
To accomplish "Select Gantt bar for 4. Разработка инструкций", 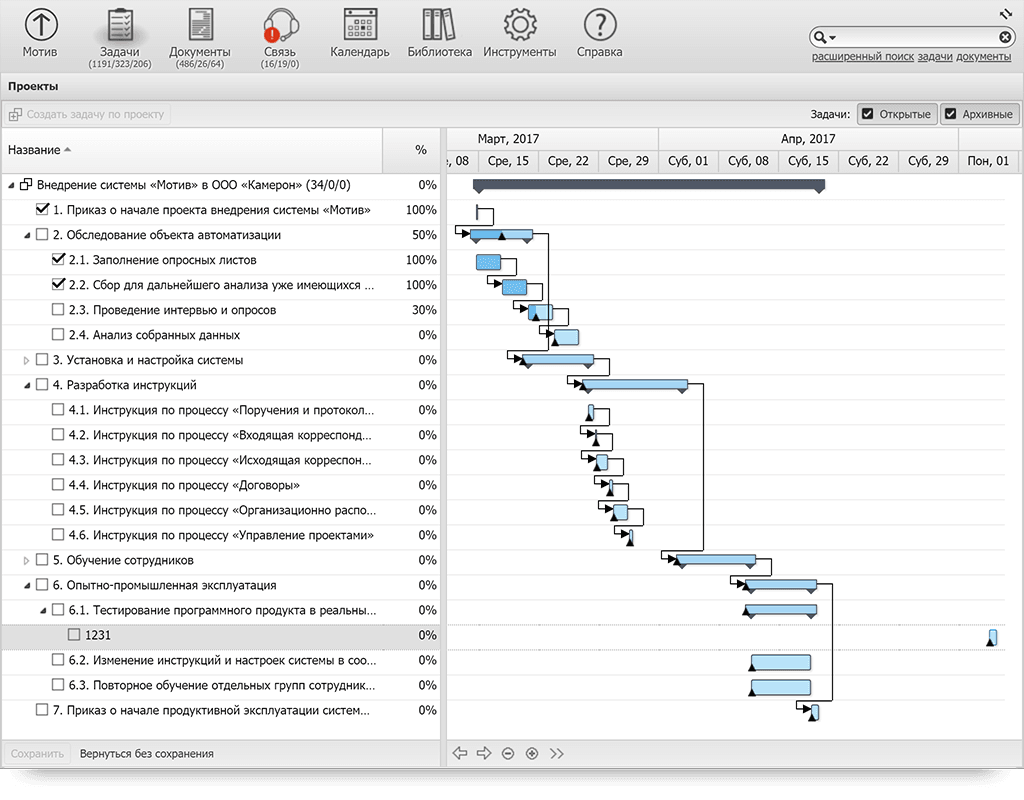I will point(635,385).
